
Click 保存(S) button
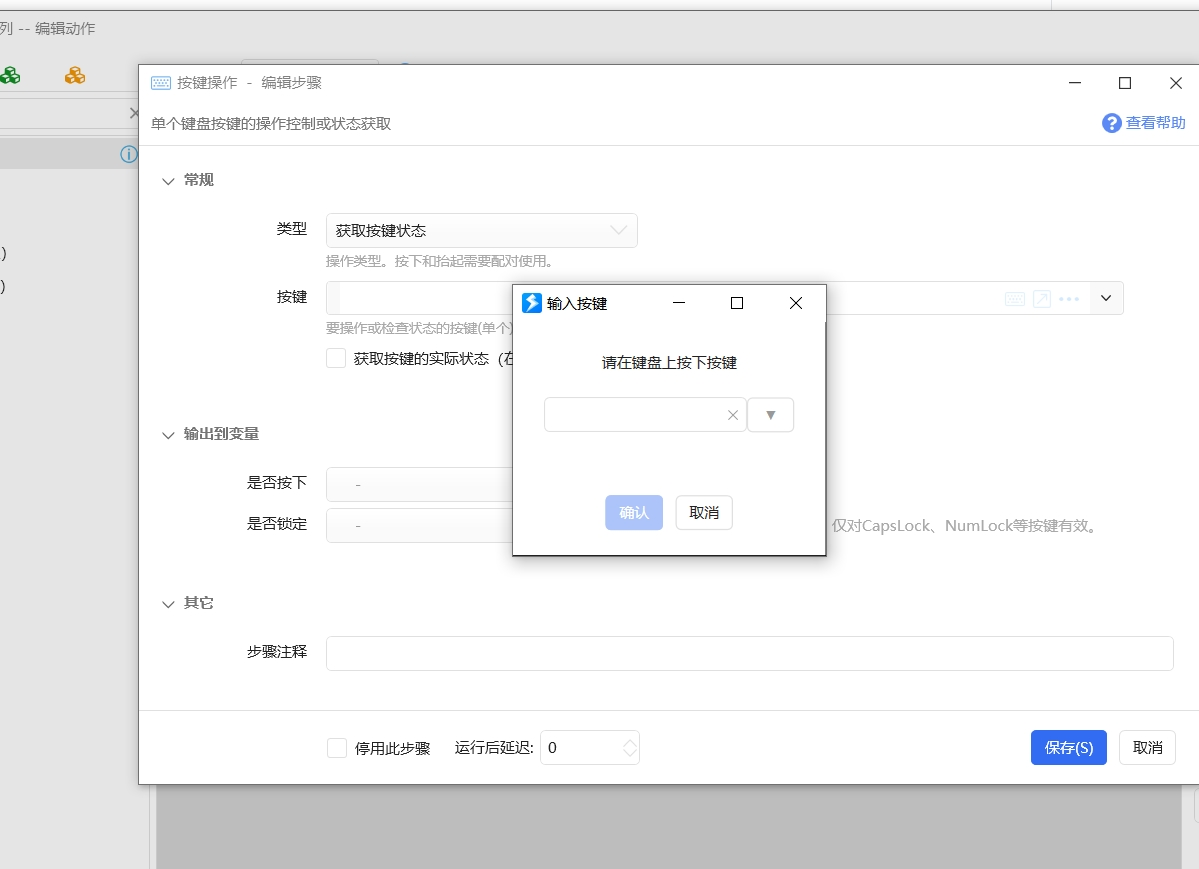tap(1068, 747)
